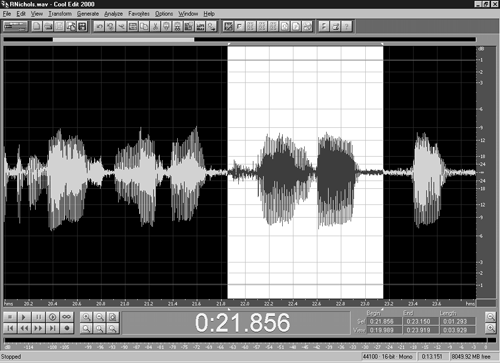Click the New file blank page icon
The image size is (500, 363).
click(37, 26)
